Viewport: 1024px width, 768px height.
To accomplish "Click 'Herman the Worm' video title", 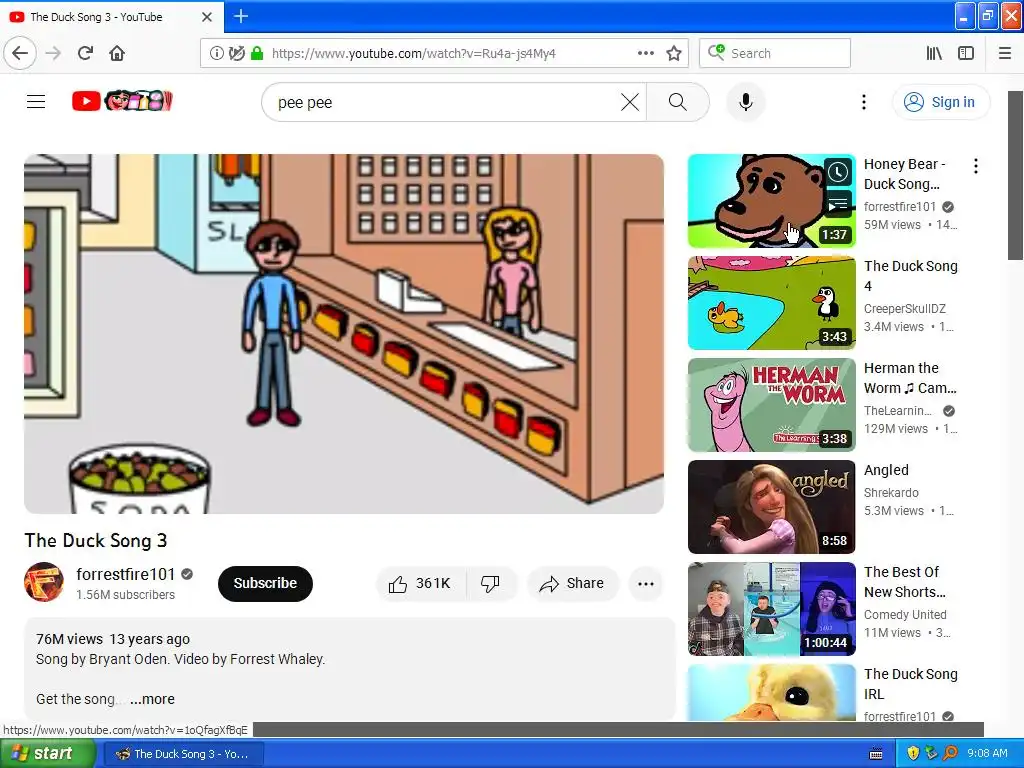I will (x=910, y=377).
